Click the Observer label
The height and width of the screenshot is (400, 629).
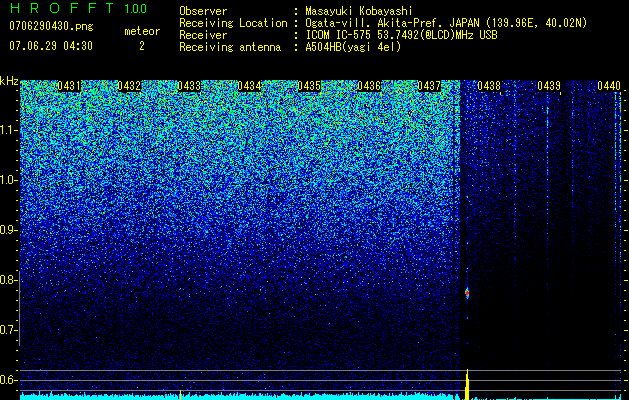click(x=203, y=11)
